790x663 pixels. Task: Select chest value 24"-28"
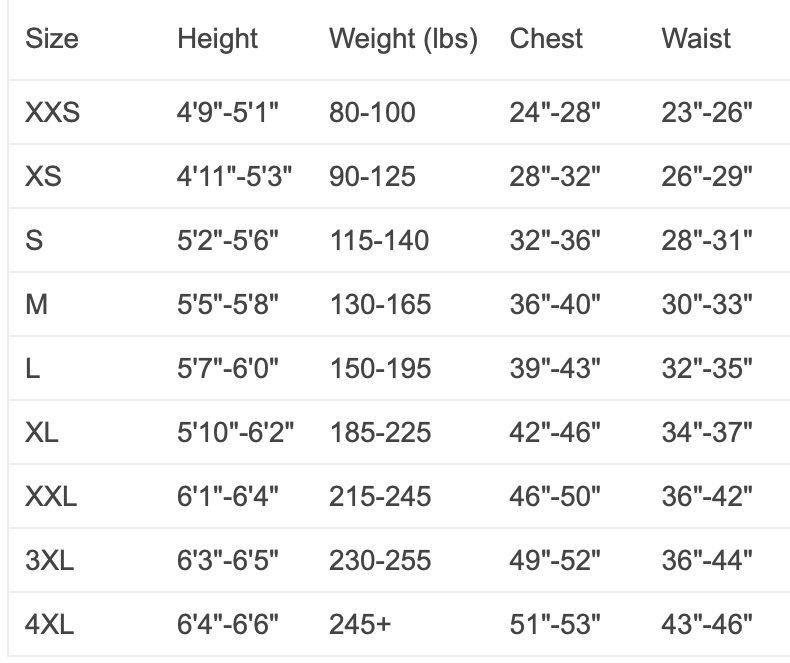click(x=555, y=112)
